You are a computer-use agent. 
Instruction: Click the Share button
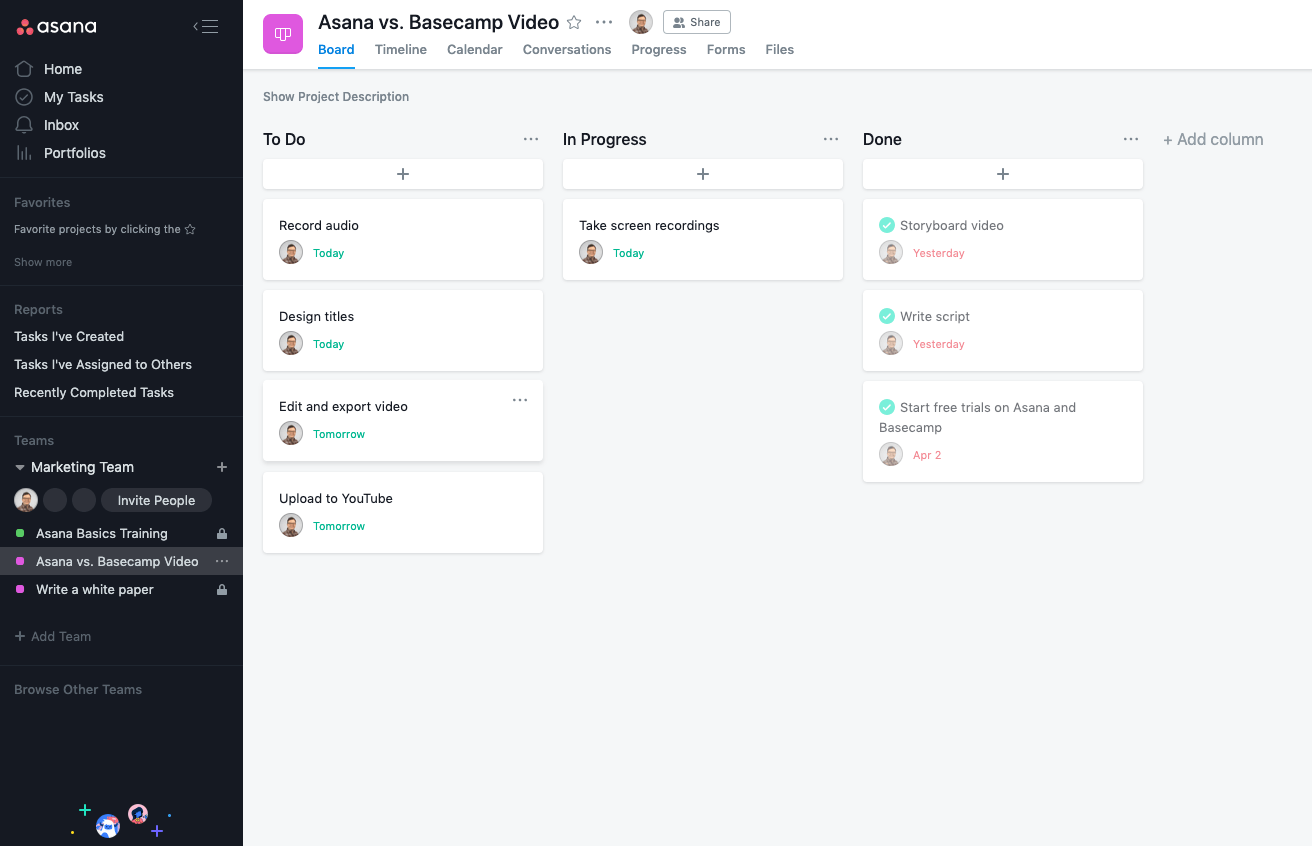(x=697, y=22)
